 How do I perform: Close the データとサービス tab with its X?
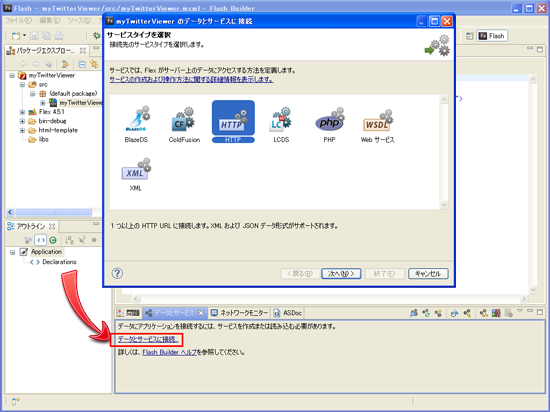tap(201, 313)
